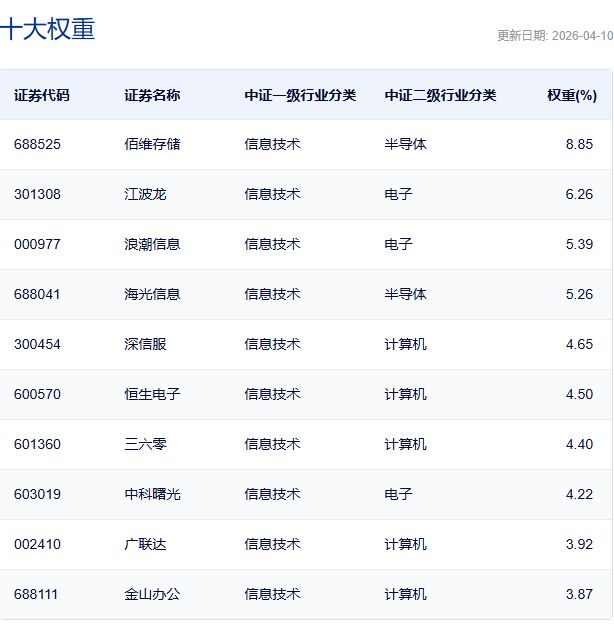This screenshot has width=614, height=626.
Task: Click 半导体 in the 海光信息 row
Action: pos(405,294)
